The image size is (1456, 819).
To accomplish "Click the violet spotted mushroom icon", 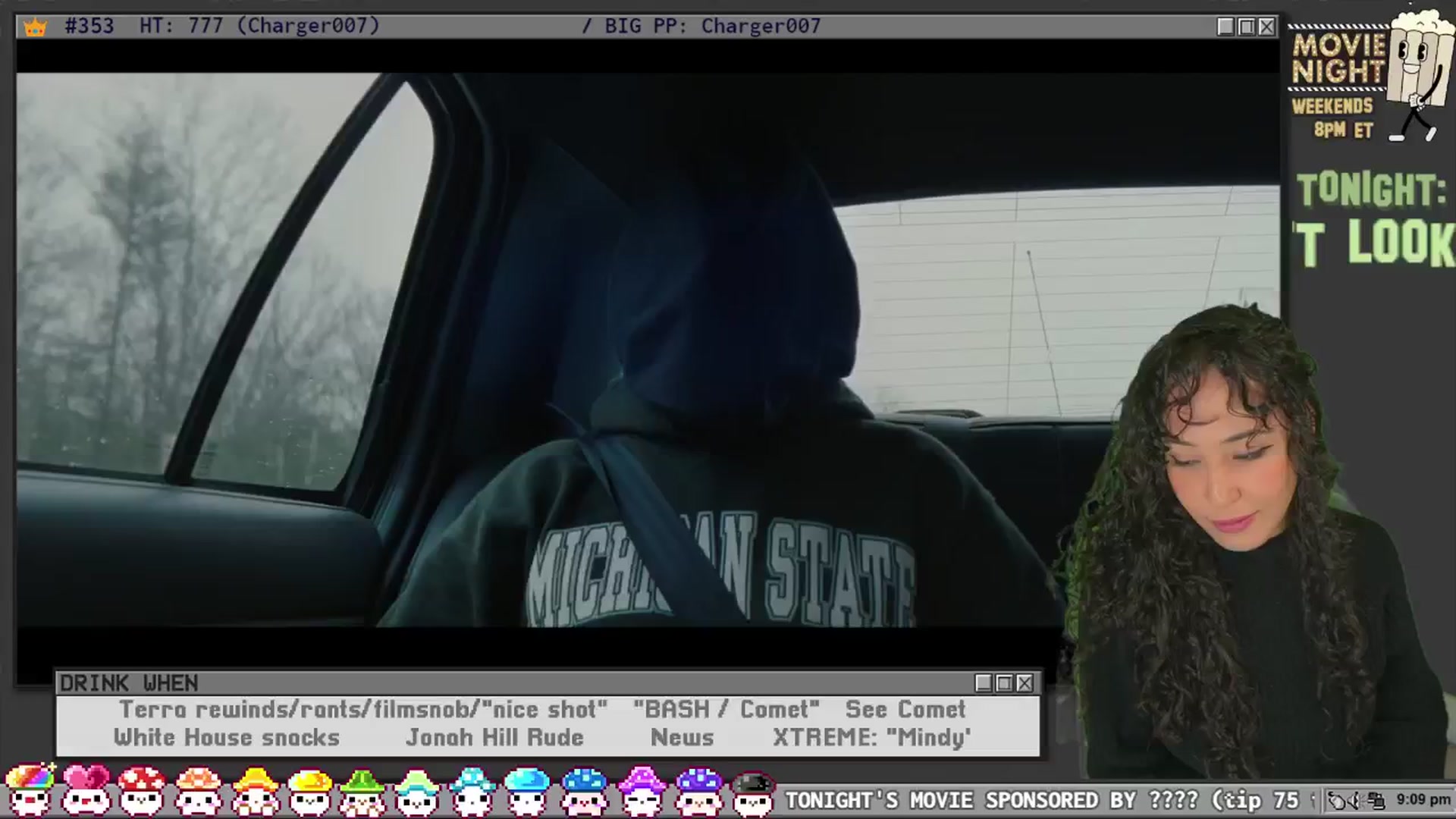I will [x=698, y=790].
